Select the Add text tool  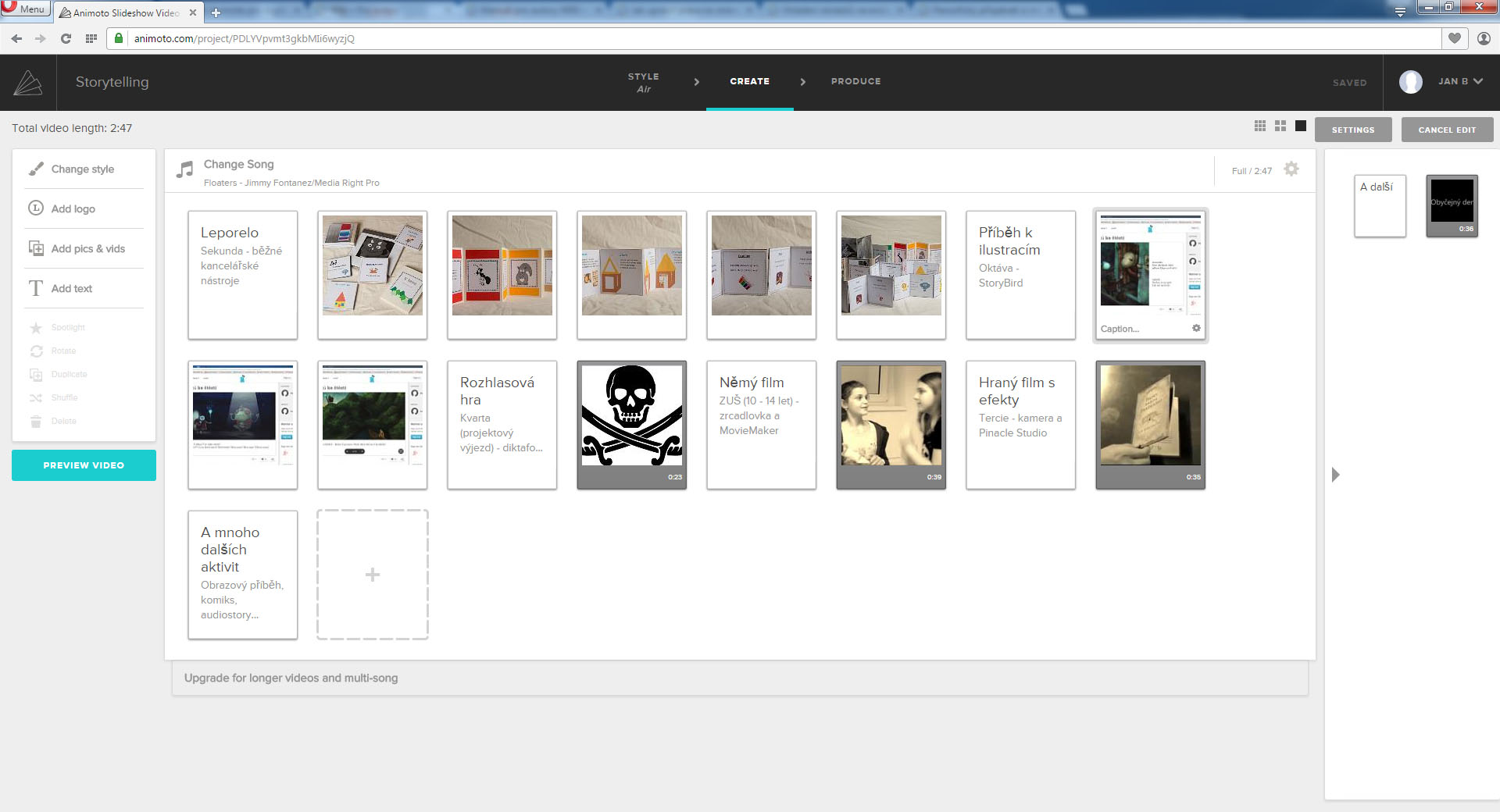pyautogui.click(x=36, y=288)
